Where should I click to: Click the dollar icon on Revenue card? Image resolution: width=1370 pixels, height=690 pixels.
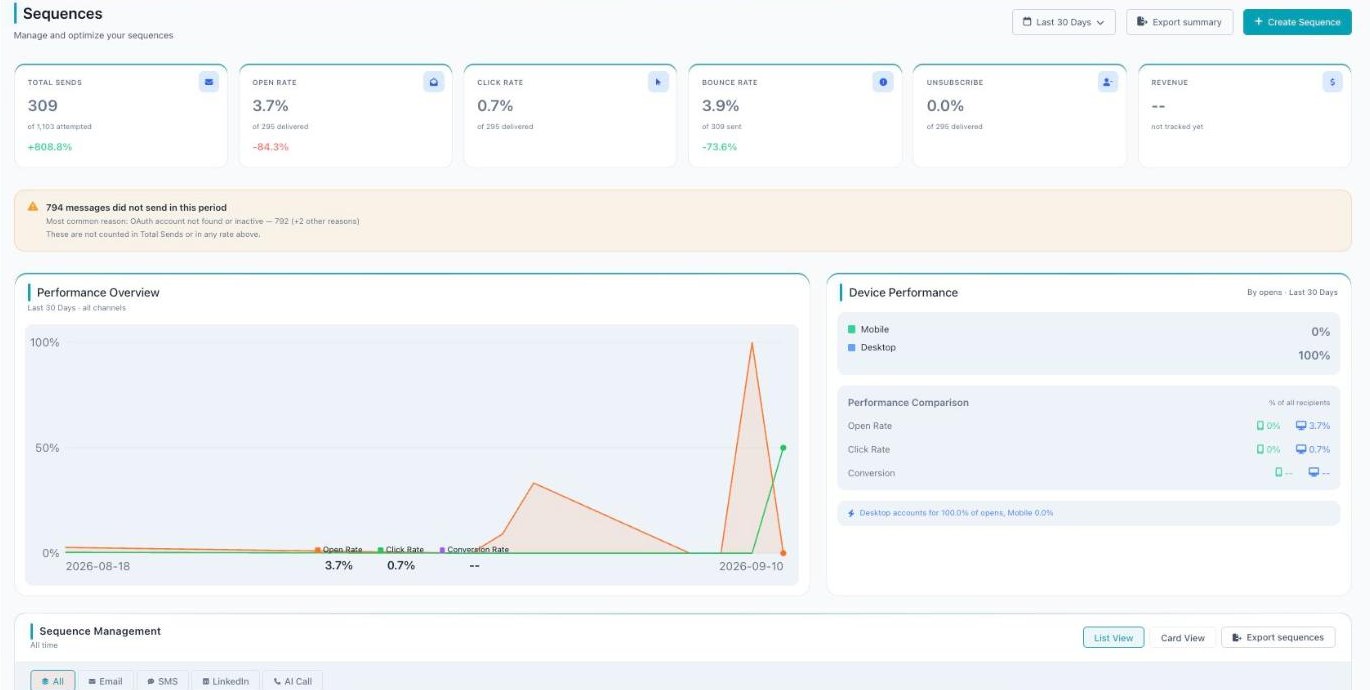coord(1332,82)
